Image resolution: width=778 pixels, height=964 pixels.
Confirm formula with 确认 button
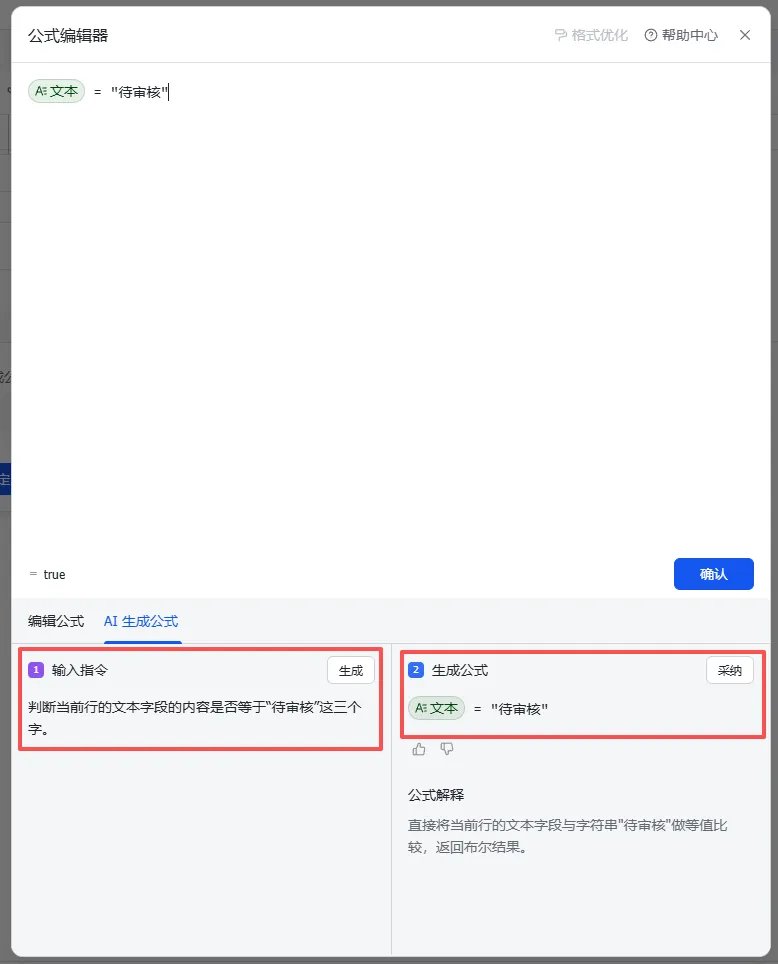(713, 574)
